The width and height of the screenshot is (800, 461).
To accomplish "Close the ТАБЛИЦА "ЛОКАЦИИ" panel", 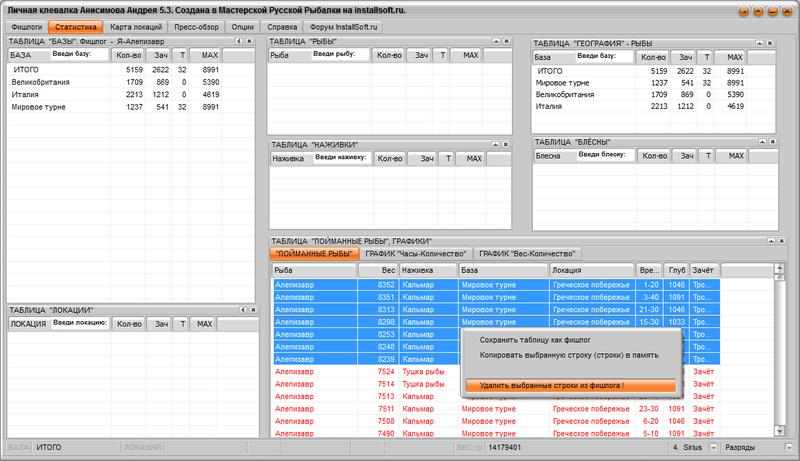I will point(254,310).
